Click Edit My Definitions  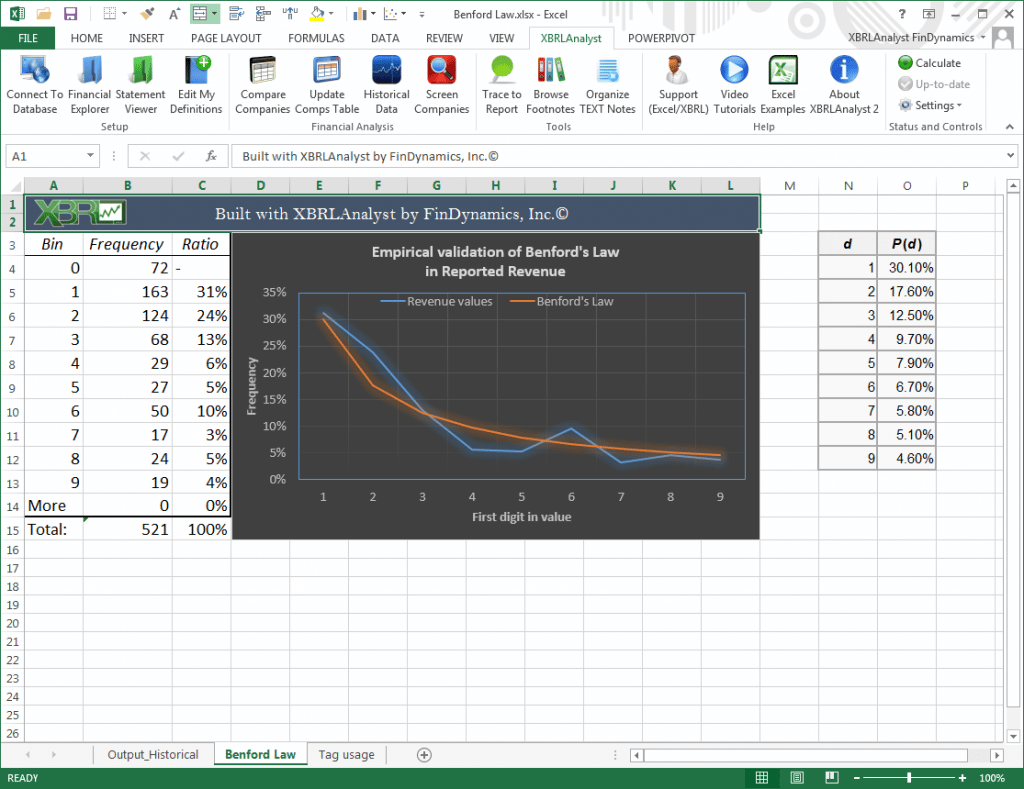click(x=195, y=84)
